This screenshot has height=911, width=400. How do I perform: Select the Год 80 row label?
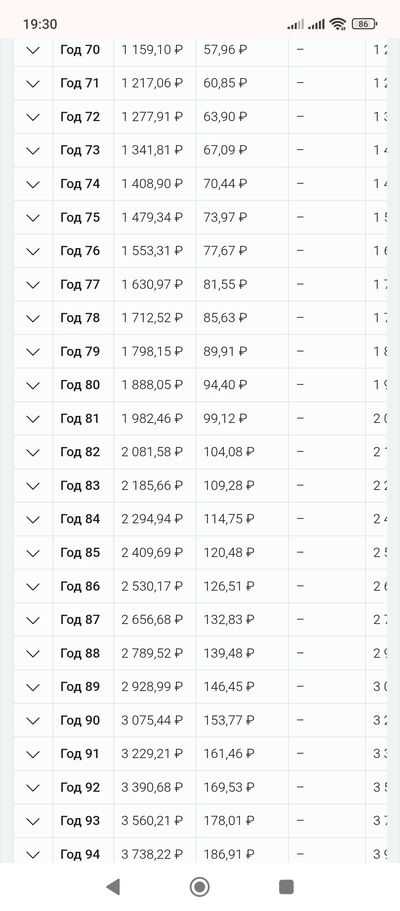(x=80, y=385)
